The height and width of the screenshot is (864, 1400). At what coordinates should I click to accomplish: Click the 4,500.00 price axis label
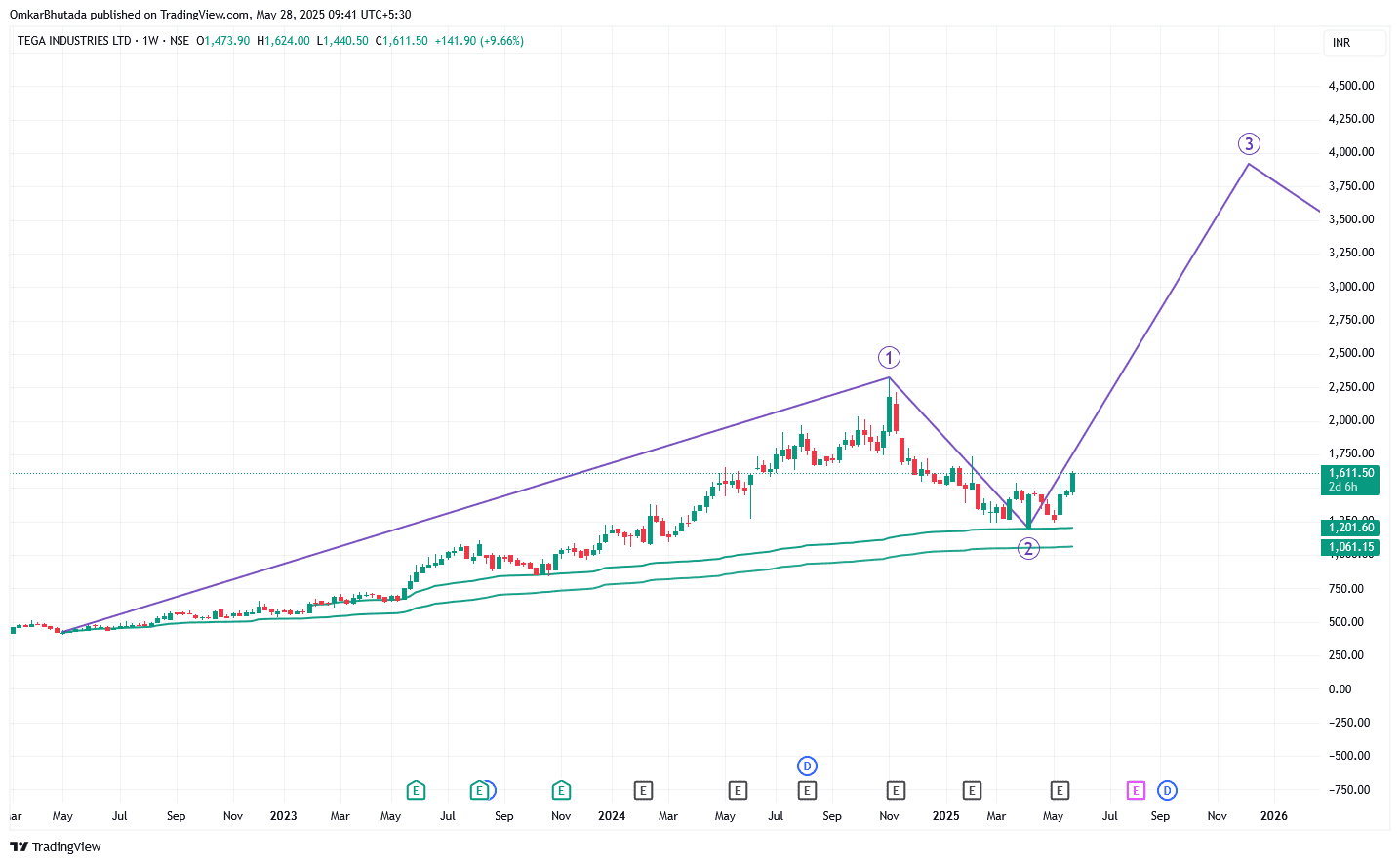coord(1351,86)
